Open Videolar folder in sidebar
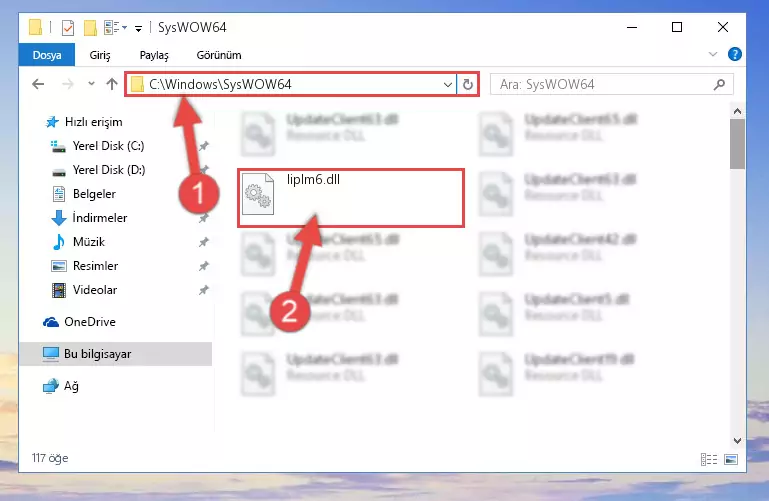Viewport: 769px width, 501px height. tap(95, 290)
